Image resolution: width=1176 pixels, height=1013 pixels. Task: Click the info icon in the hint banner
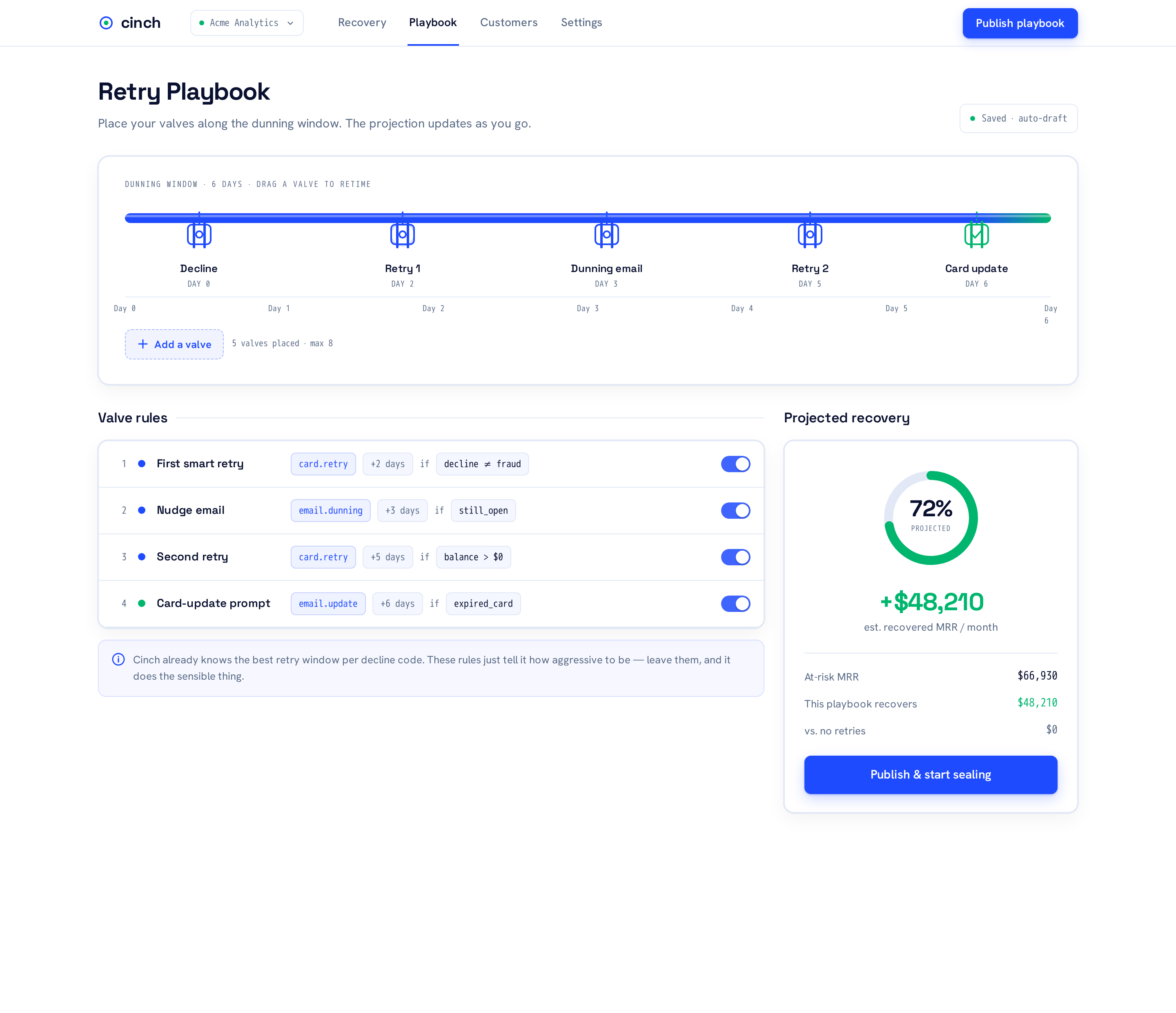tap(118, 659)
